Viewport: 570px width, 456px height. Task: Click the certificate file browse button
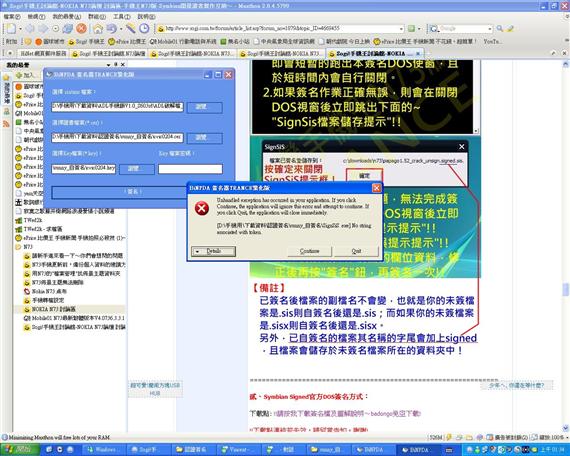click(205, 137)
